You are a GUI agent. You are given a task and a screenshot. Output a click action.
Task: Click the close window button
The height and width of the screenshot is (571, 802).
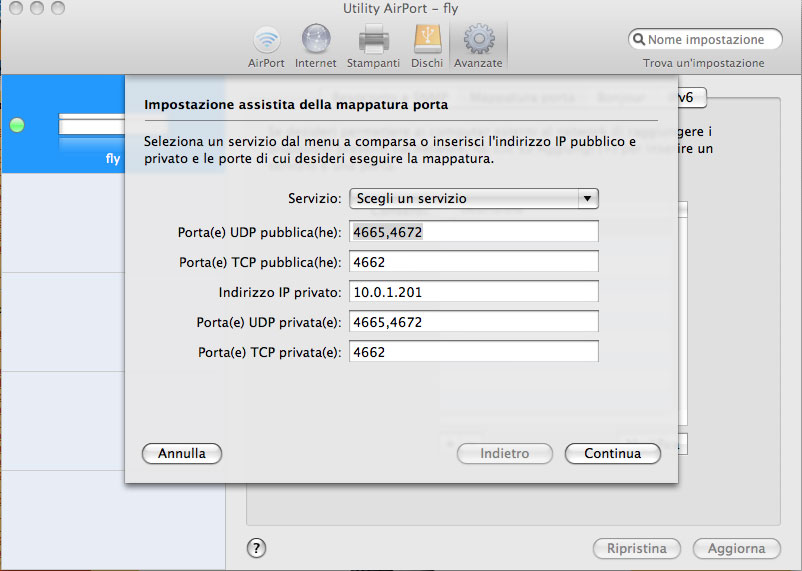(x=16, y=8)
